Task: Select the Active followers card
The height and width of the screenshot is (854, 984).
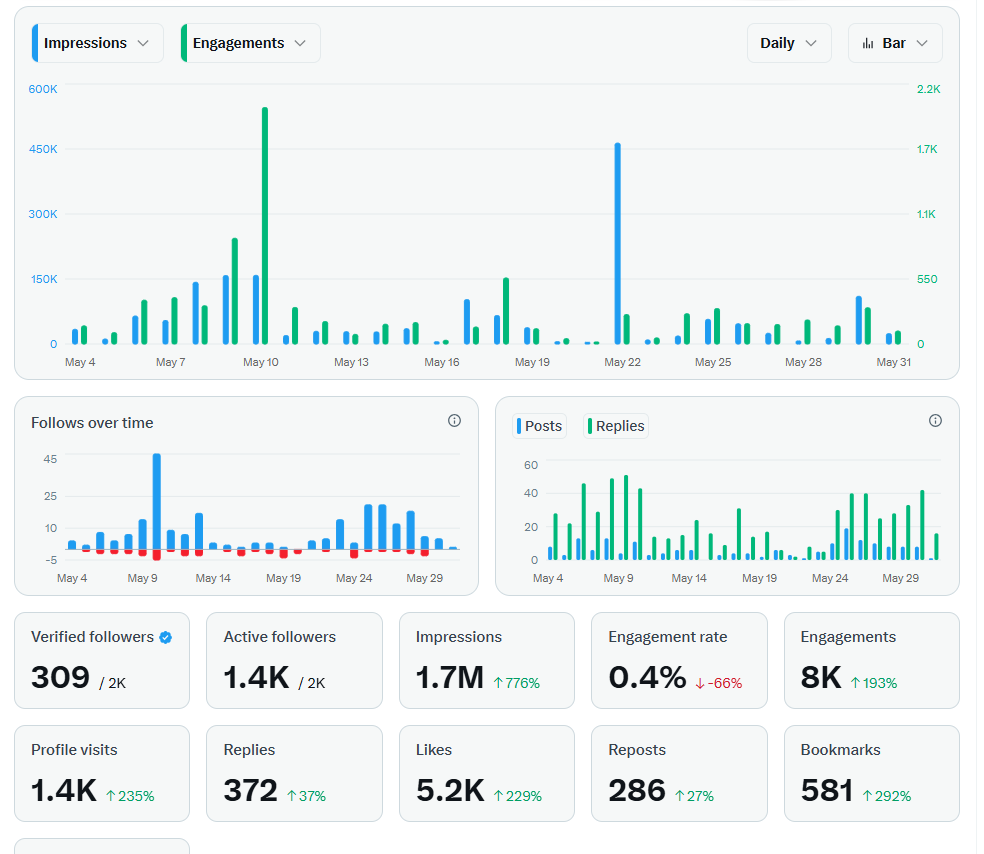Action: point(294,661)
